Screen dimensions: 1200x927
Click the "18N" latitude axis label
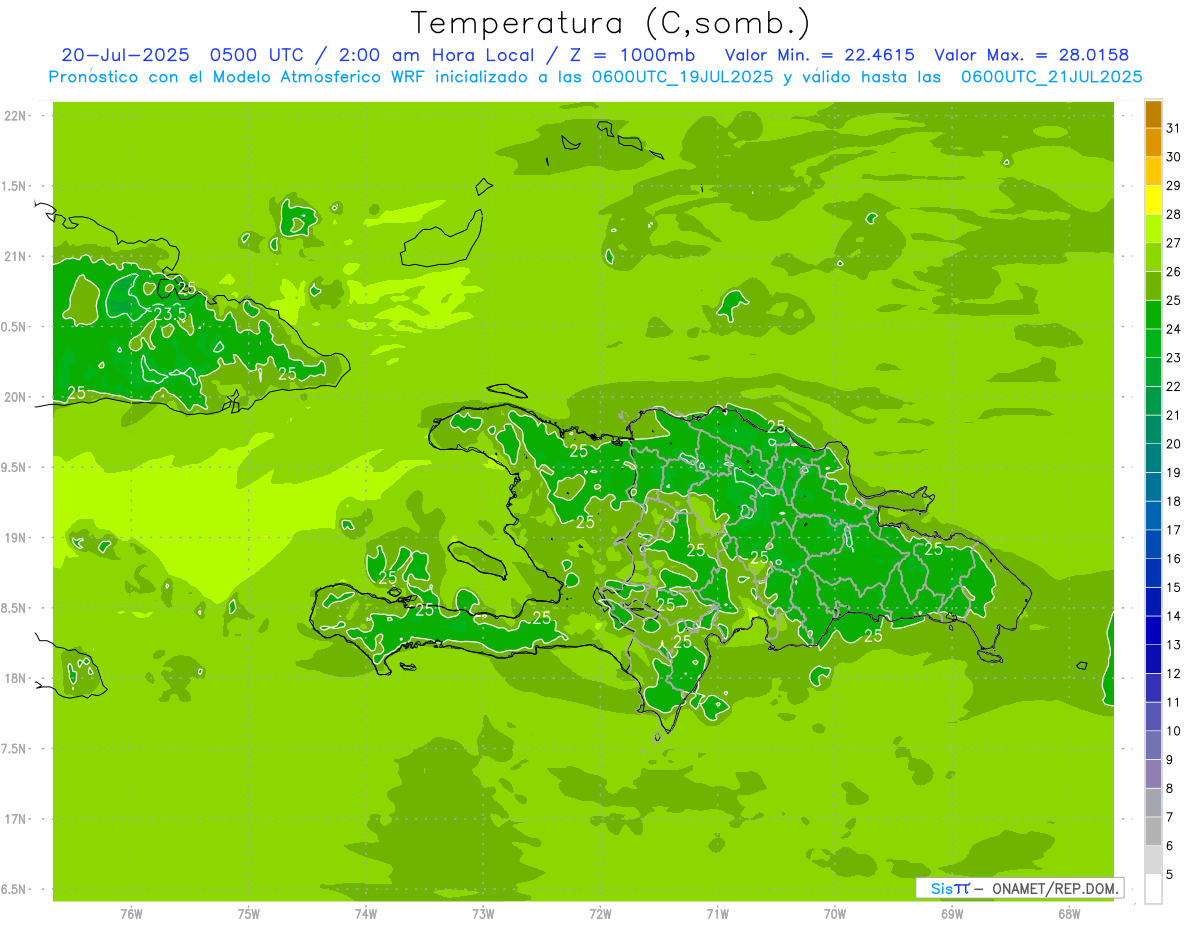tap(16, 679)
